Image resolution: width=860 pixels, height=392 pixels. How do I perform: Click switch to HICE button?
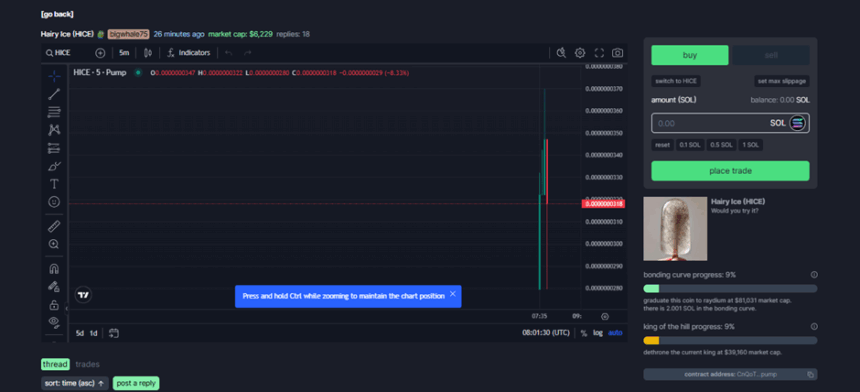click(x=676, y=81)
